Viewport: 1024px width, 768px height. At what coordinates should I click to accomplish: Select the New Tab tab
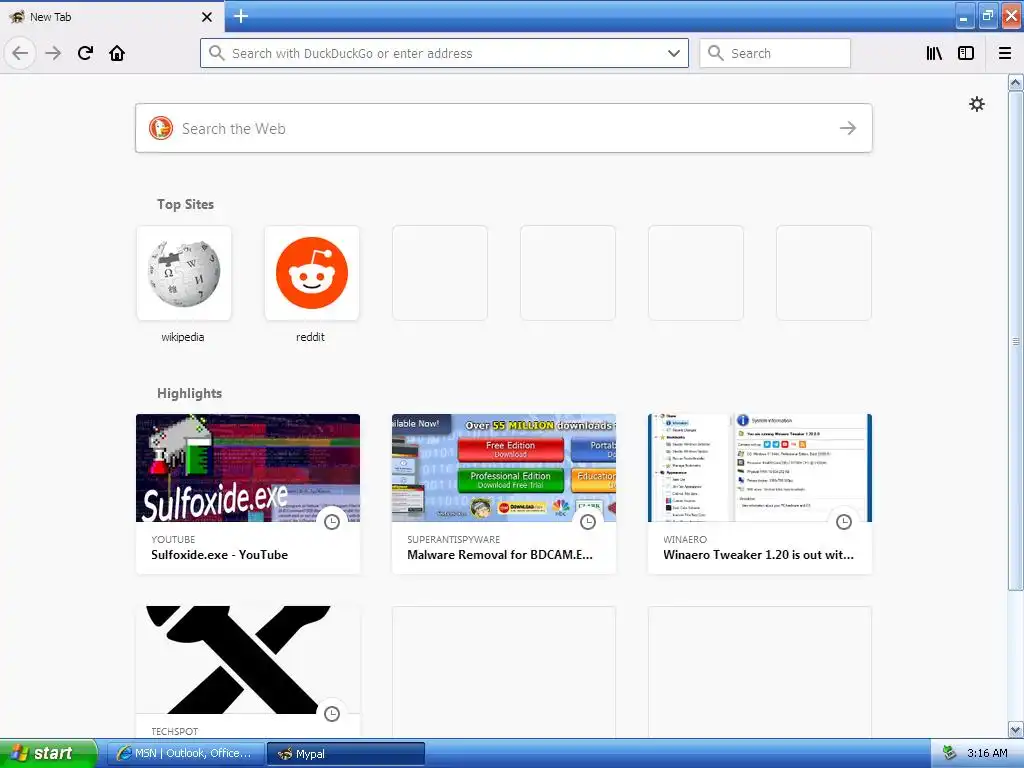click(112, 16)
